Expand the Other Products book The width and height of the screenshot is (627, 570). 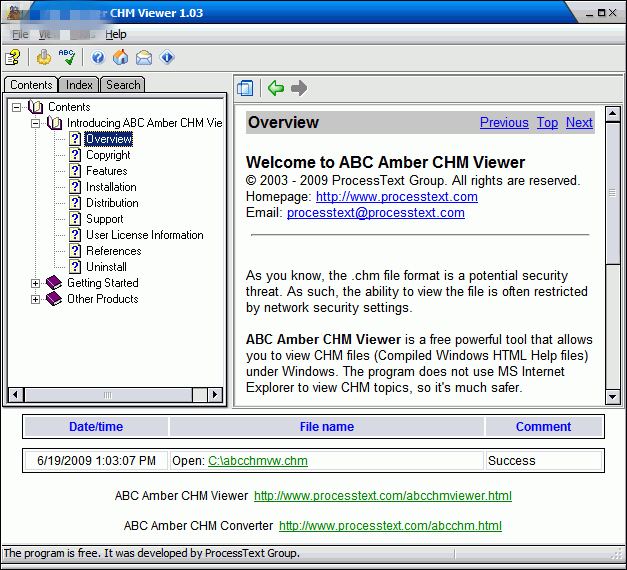click(x=36, y=299)
